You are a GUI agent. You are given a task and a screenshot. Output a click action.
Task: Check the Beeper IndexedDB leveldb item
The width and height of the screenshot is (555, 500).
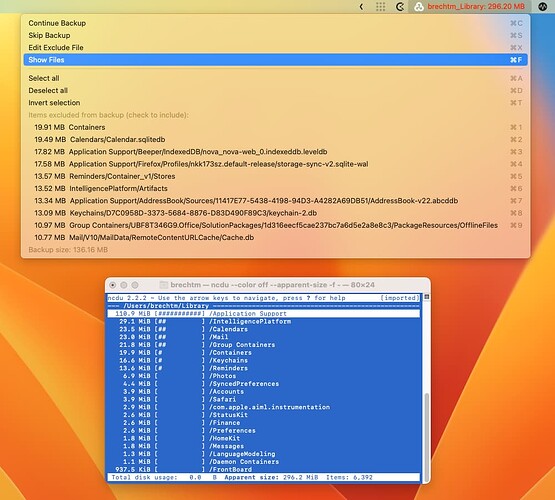tap(275, 152)
